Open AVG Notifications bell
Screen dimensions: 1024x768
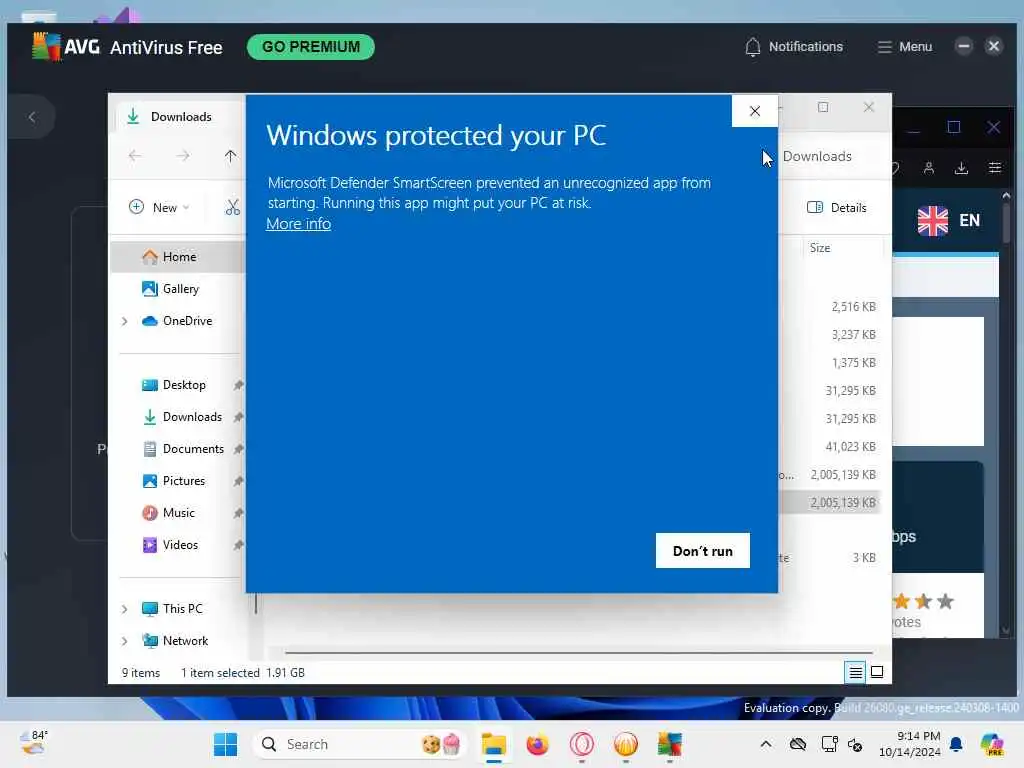point(793,47)
